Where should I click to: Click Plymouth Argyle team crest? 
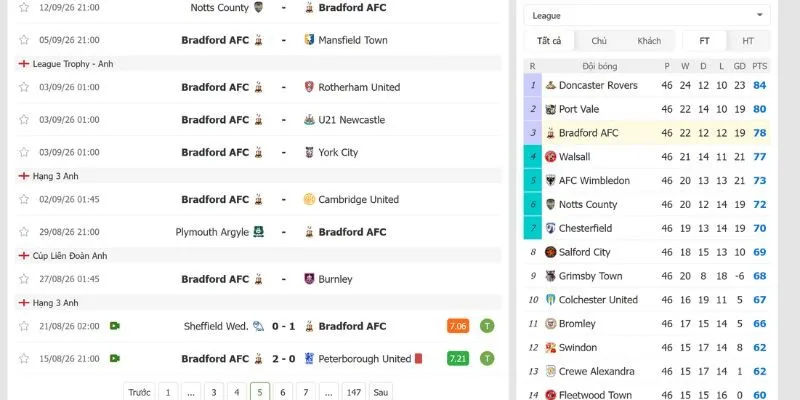point(259,232)
